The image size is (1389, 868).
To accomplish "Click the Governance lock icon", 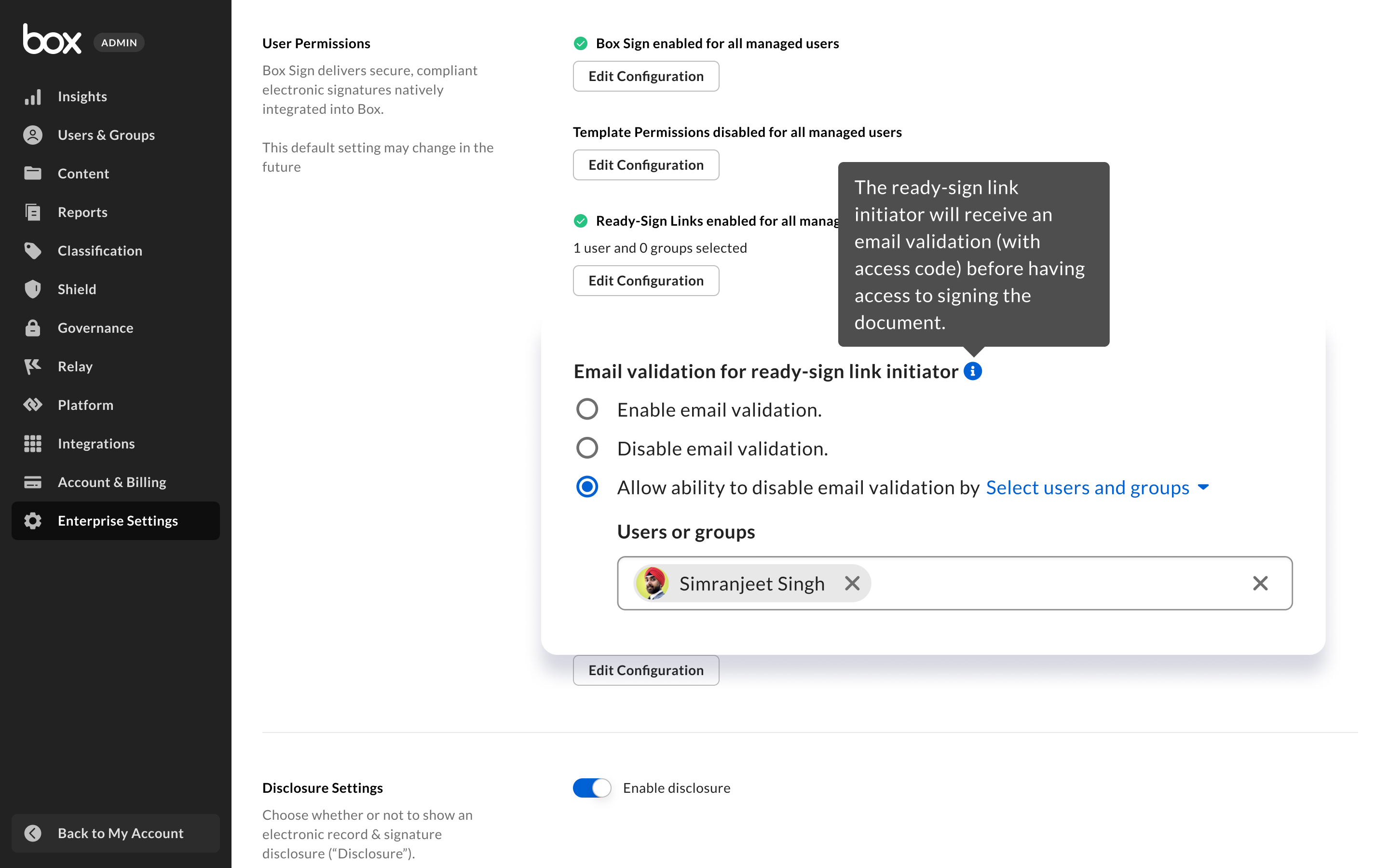I will pyautogui.click(x=33, y=328).
